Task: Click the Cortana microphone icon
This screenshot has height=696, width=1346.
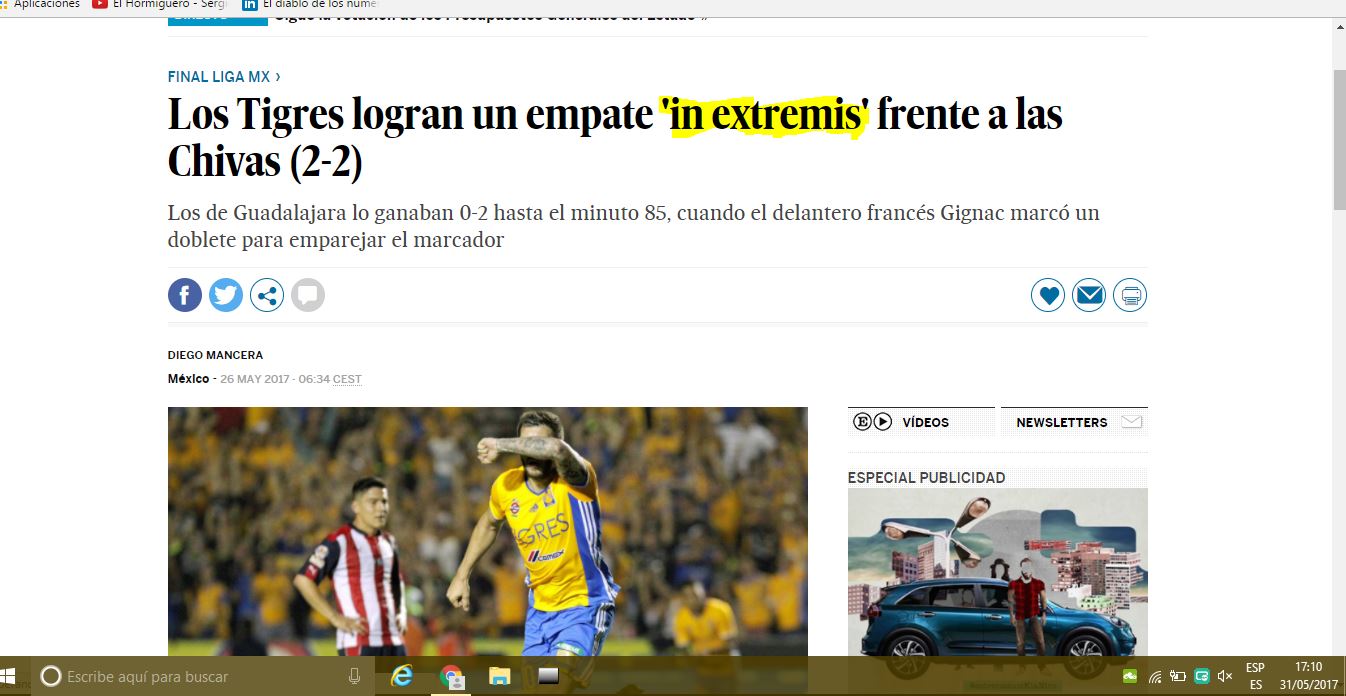Action: pyautogui.click(x=354, y=676)
